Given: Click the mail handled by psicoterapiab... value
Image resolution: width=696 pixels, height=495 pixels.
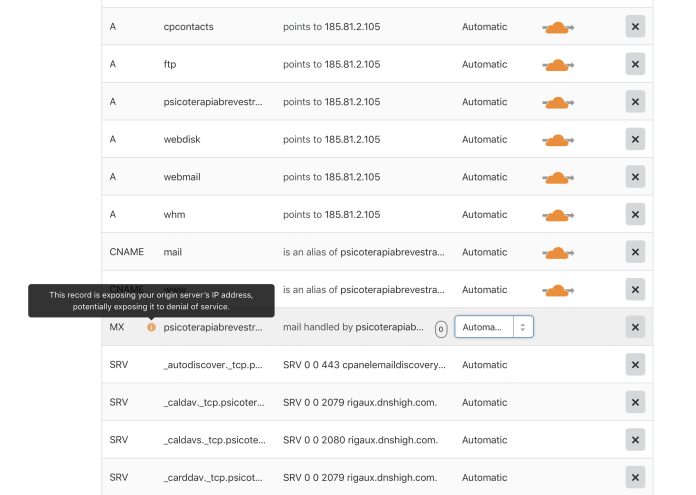Looking at the screenshot, I should pos(353,327).
